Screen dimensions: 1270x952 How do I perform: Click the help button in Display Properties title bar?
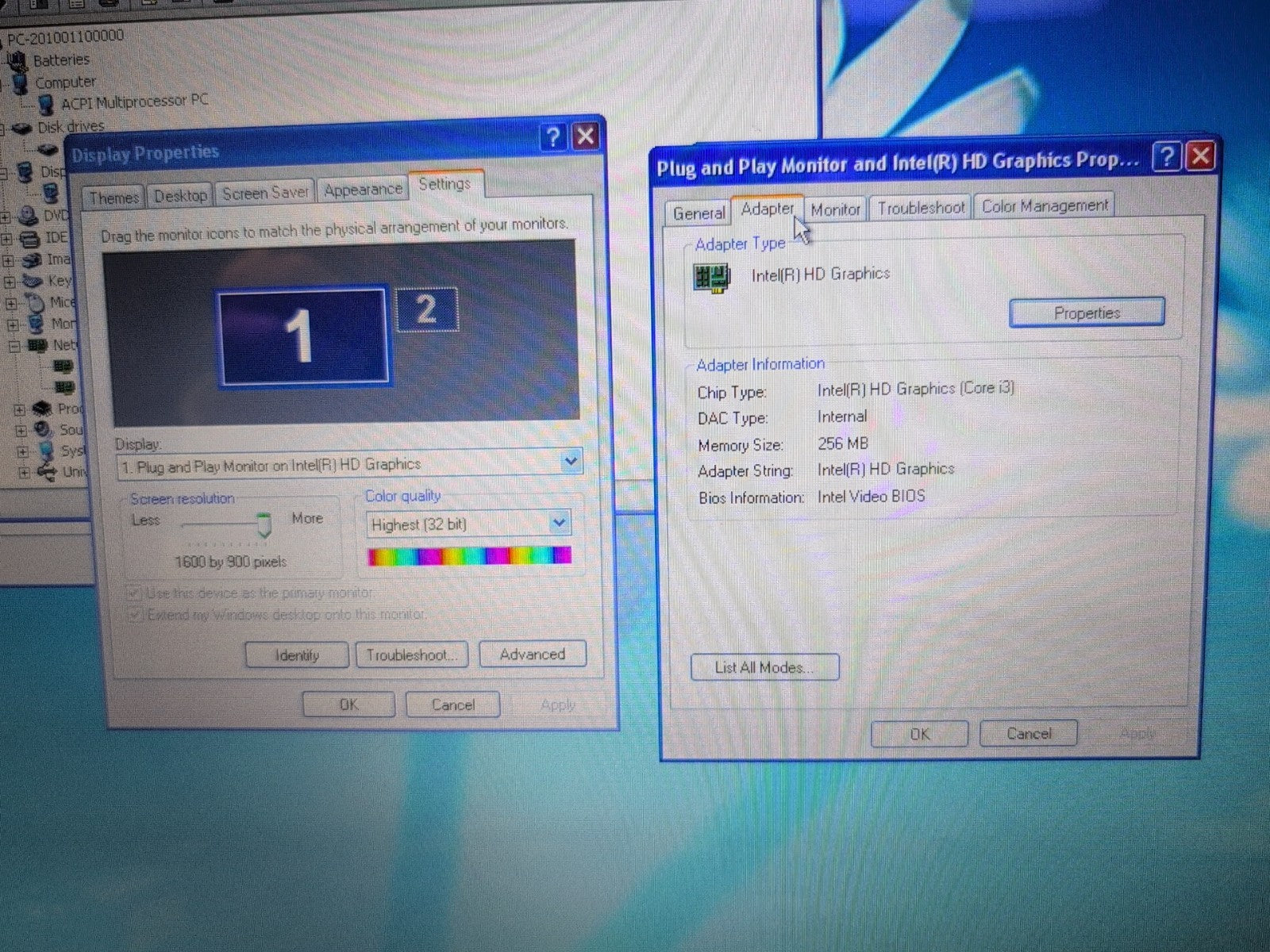[x=553, y=137]
